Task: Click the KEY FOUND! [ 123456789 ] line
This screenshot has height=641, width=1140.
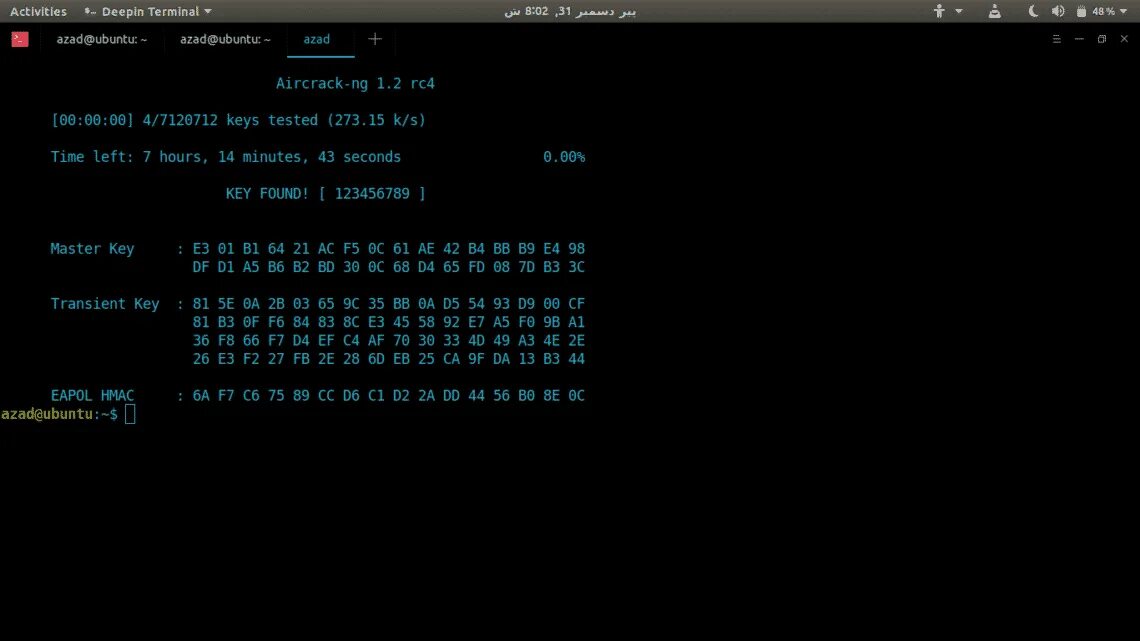Action: (325, 193)
